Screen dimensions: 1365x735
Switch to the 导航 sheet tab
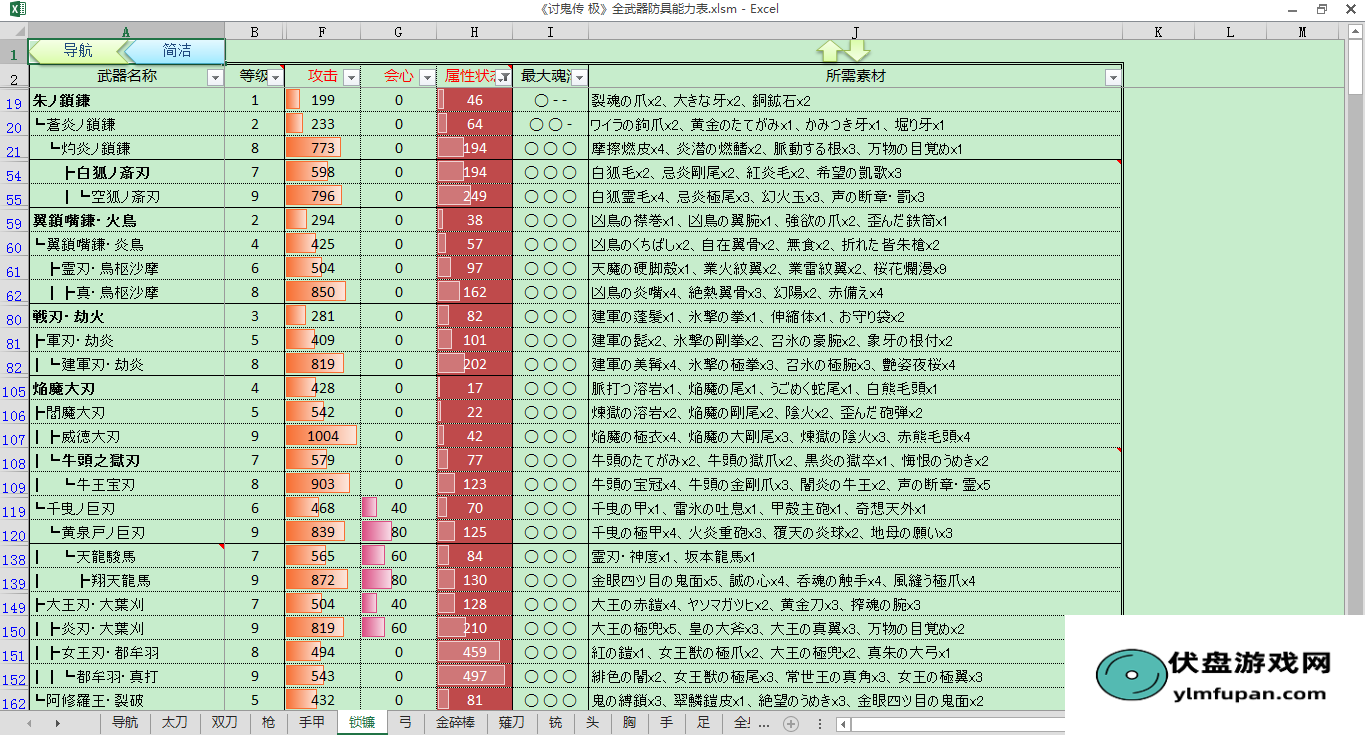point(125,722)
